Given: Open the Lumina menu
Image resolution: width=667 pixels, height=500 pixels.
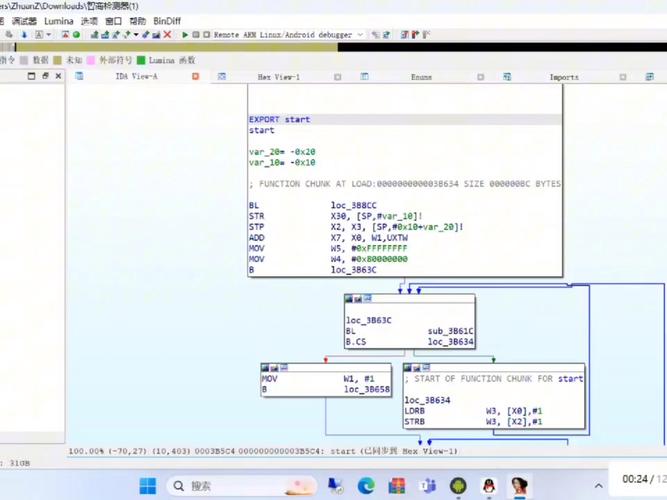Looking at the screenshot, I should pyautogui.click(x=58, y=21).
